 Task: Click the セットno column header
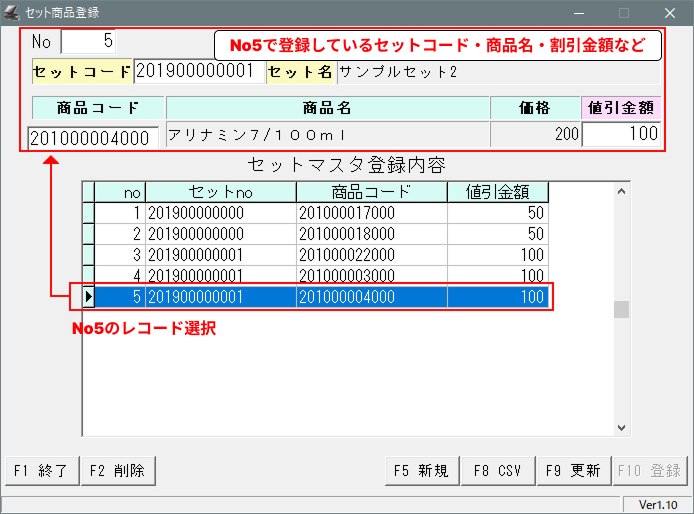tap(220, 192)
